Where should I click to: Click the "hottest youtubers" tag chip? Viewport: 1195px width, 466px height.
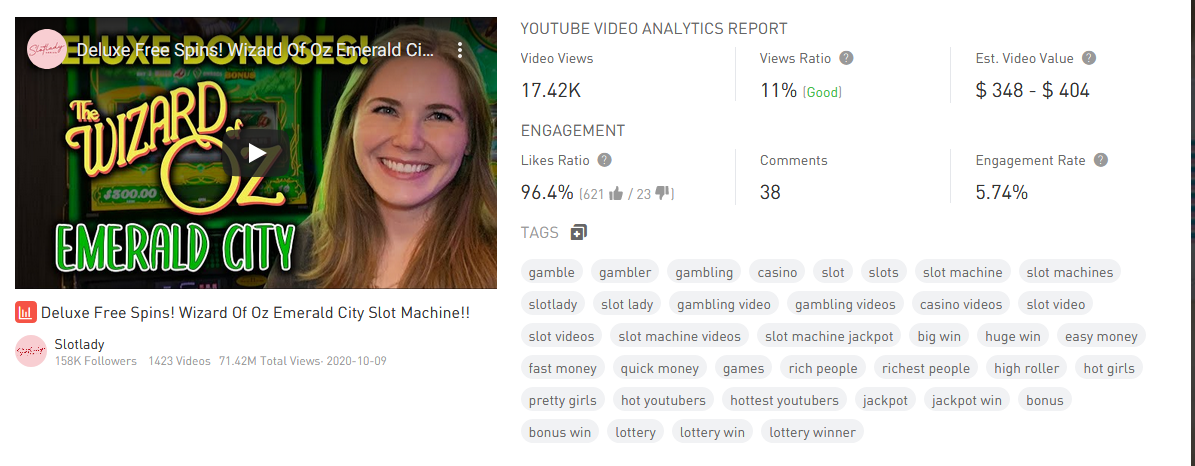[784, 400]
